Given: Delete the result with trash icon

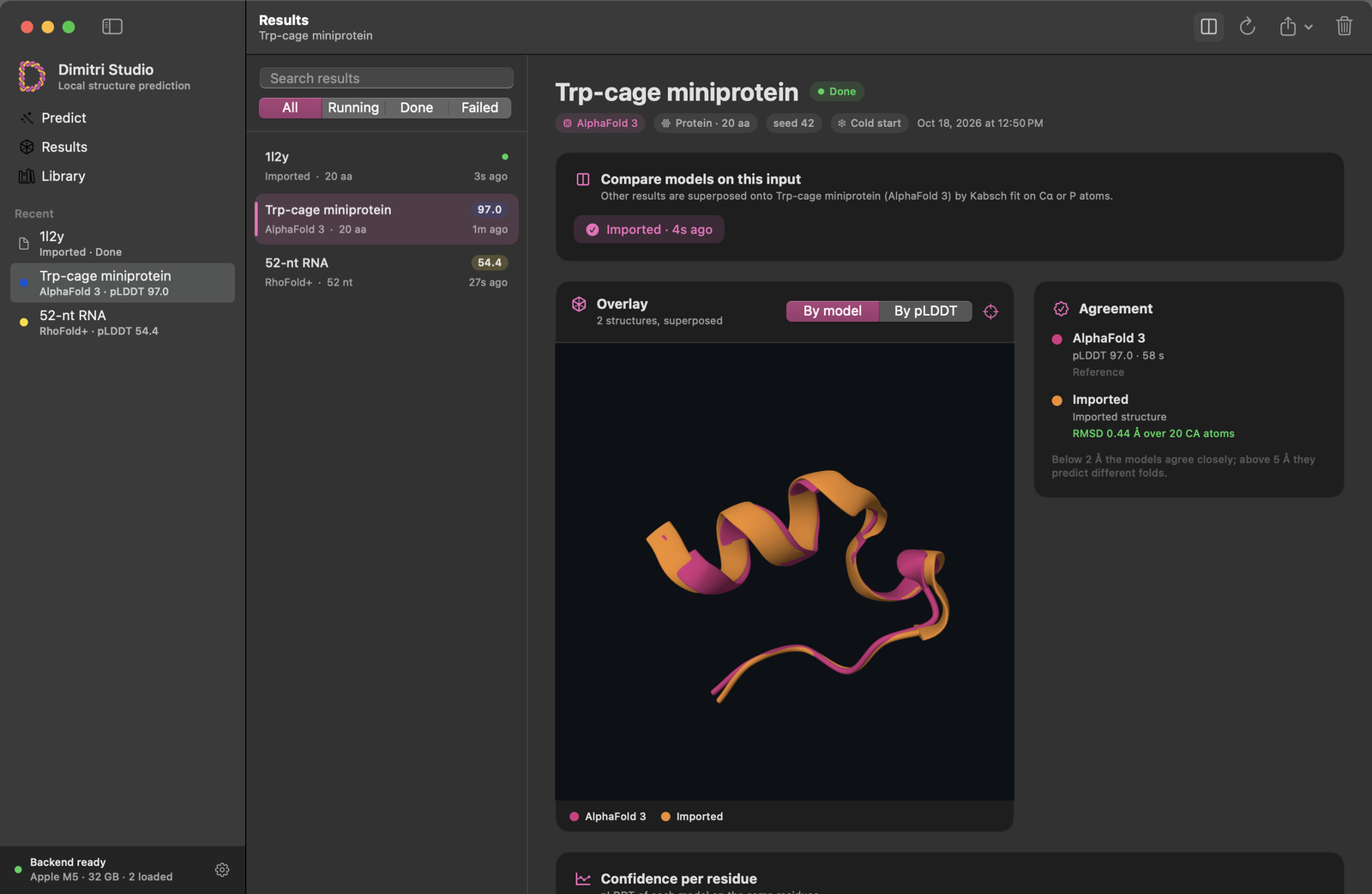Looking at the screenshot, I should (x=1344, y=27).
